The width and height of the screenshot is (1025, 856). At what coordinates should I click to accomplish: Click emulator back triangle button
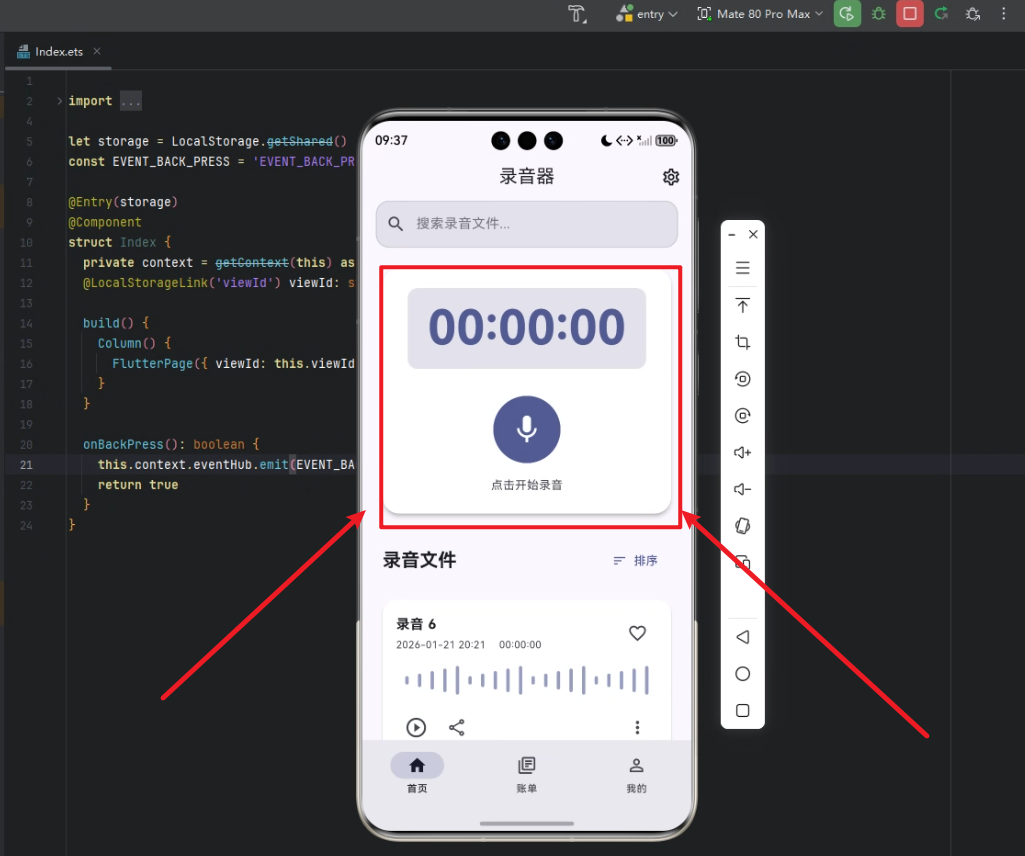coord(743,637)
